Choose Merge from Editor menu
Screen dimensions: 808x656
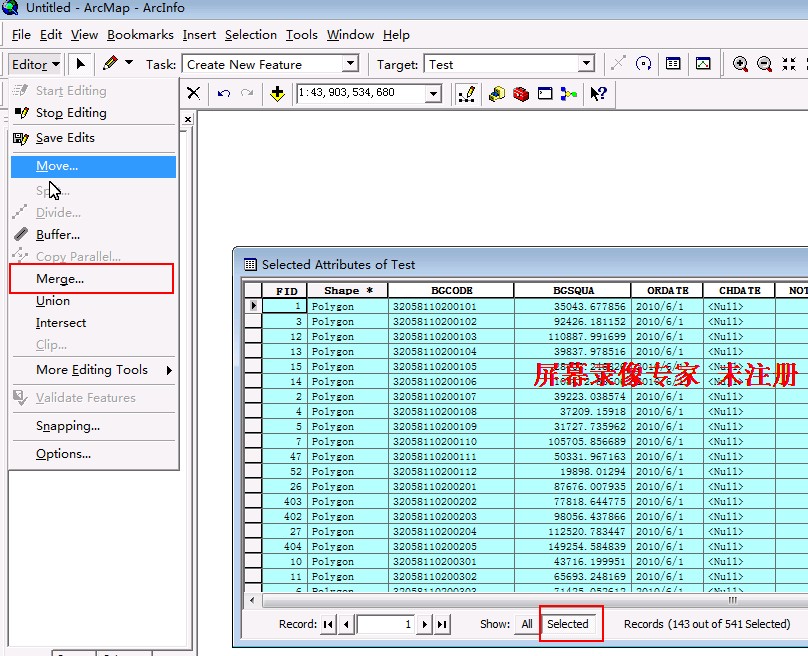pyautogui.click(x=60, y=279)
